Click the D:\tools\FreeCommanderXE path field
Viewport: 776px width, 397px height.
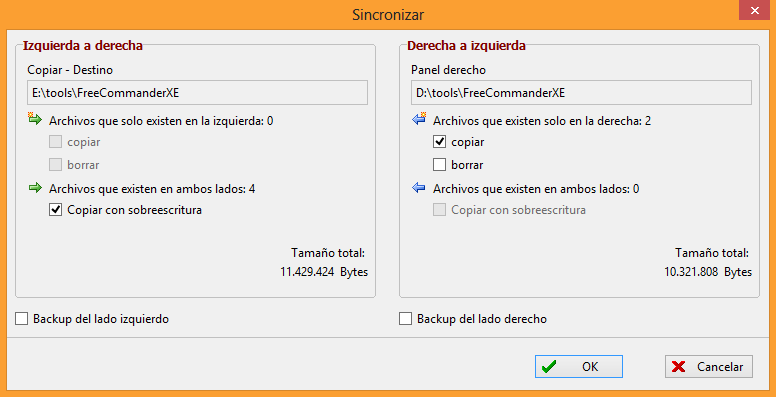(x=581, y=93)
